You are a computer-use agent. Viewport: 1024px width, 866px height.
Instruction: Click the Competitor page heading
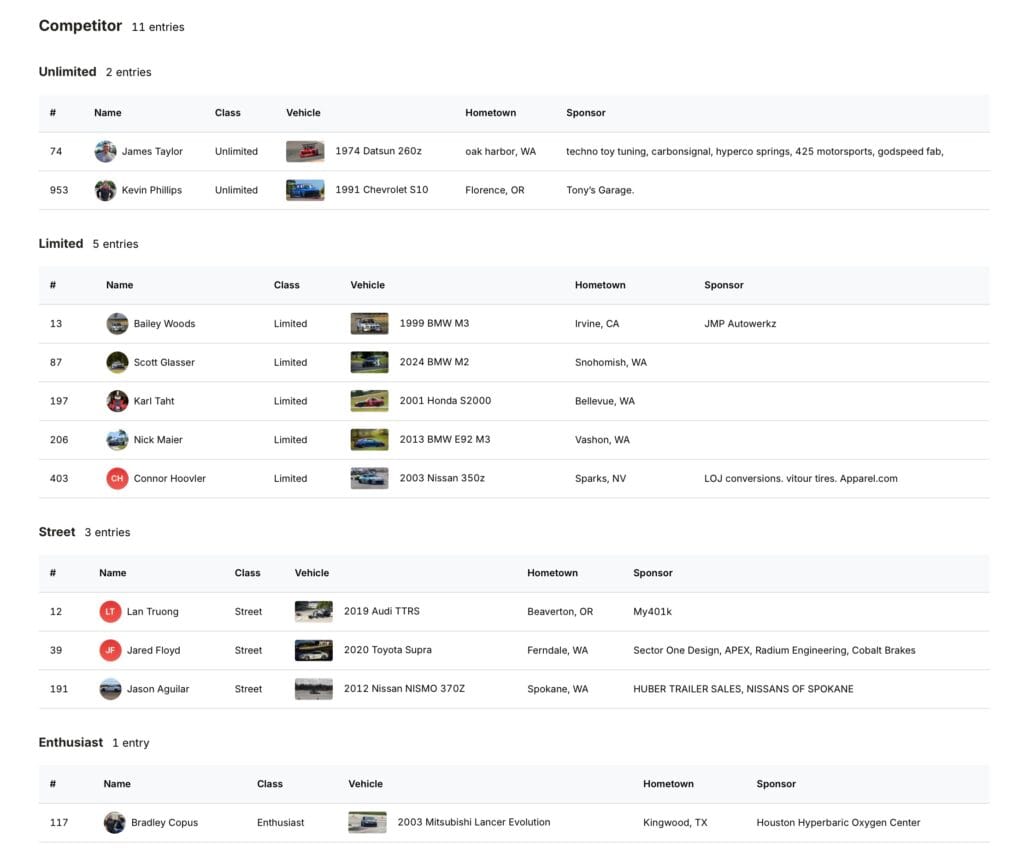(80, 26)
